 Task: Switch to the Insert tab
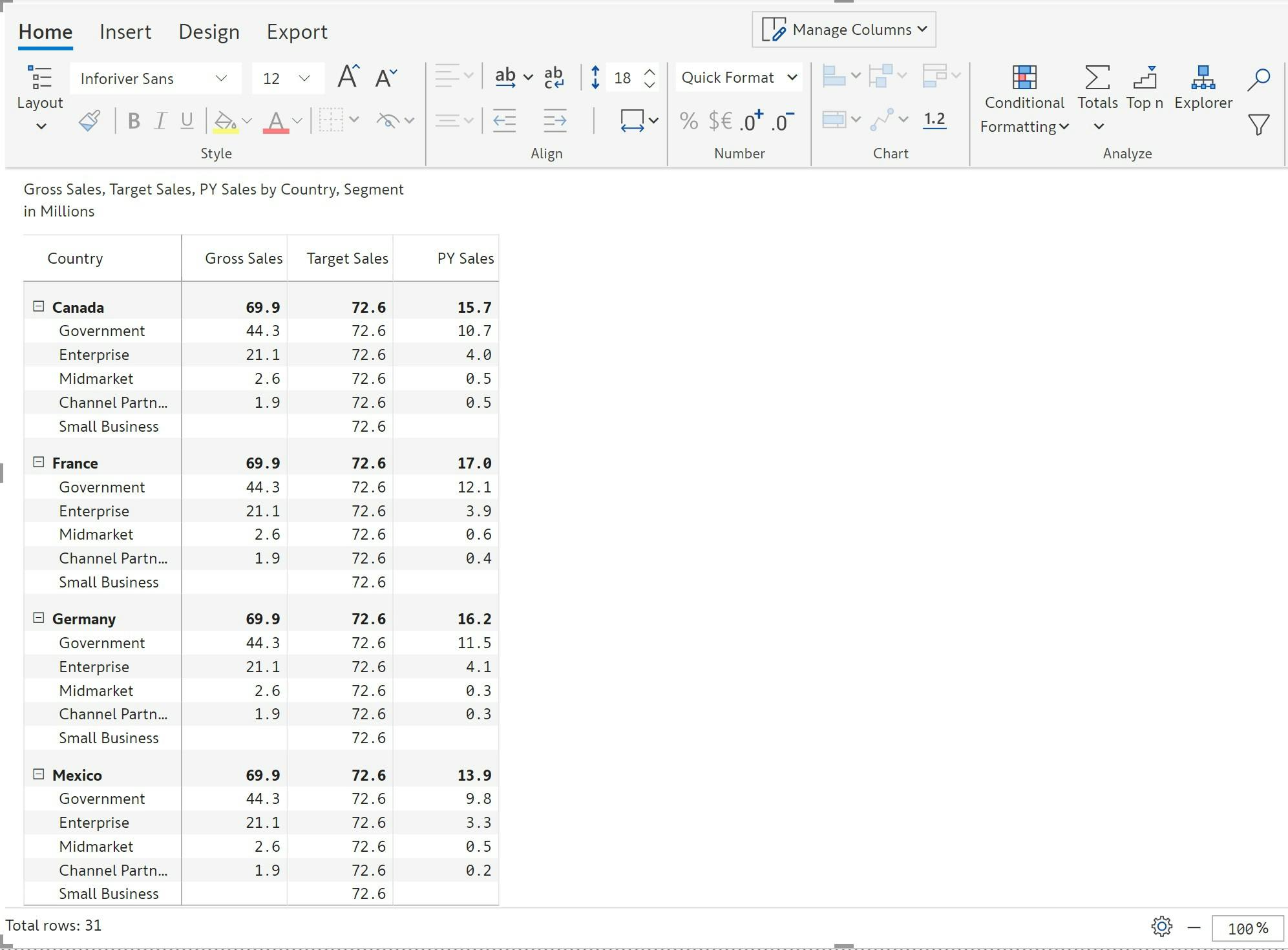coord(125,32)
